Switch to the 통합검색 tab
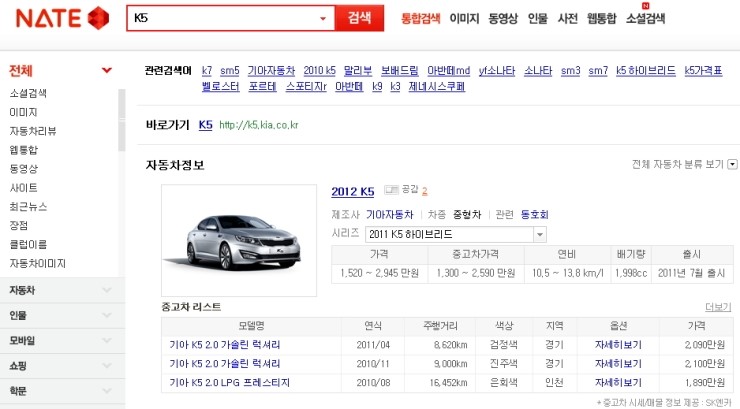The width and height of the screenshot is (740, 409). 420,18
